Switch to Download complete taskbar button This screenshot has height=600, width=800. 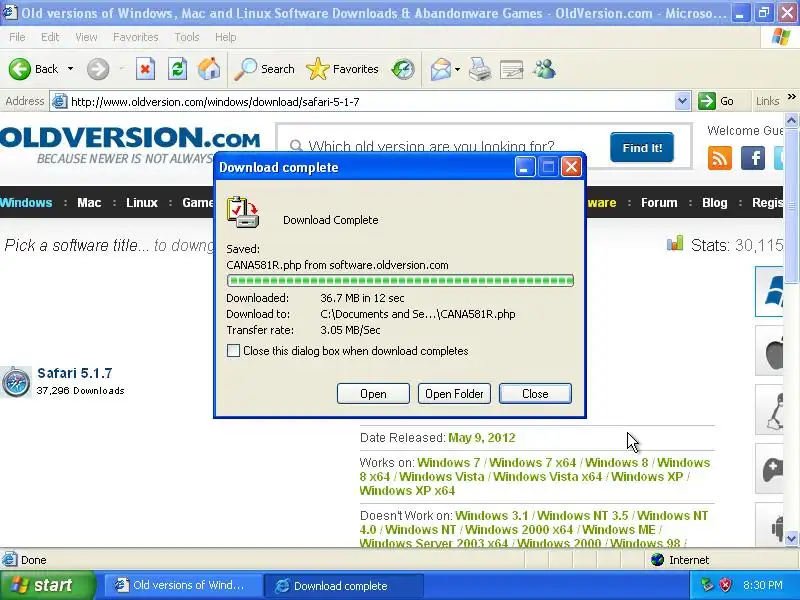[342, 585]
